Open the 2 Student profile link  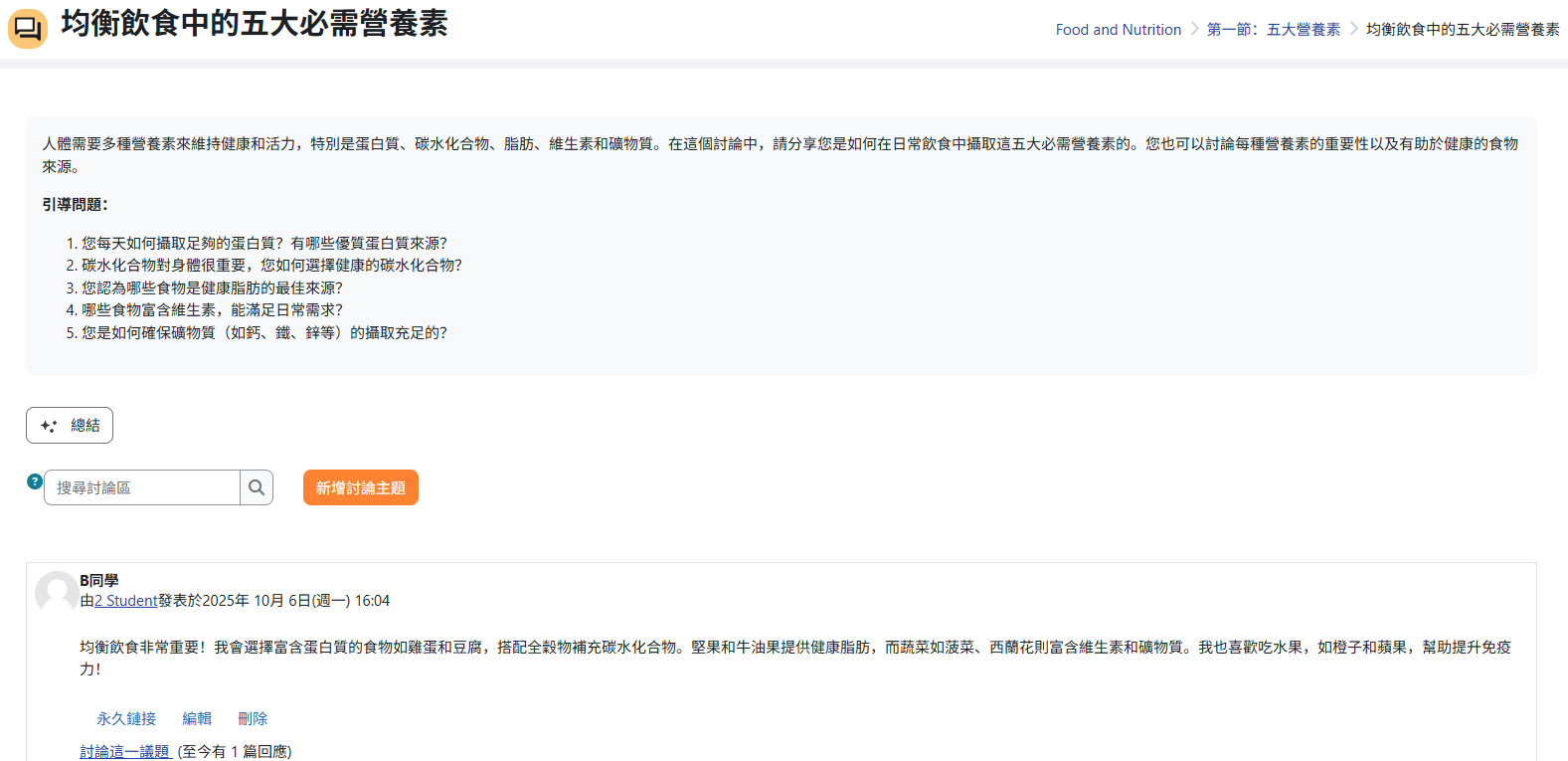pyautogui.click(x=125, y=601)
